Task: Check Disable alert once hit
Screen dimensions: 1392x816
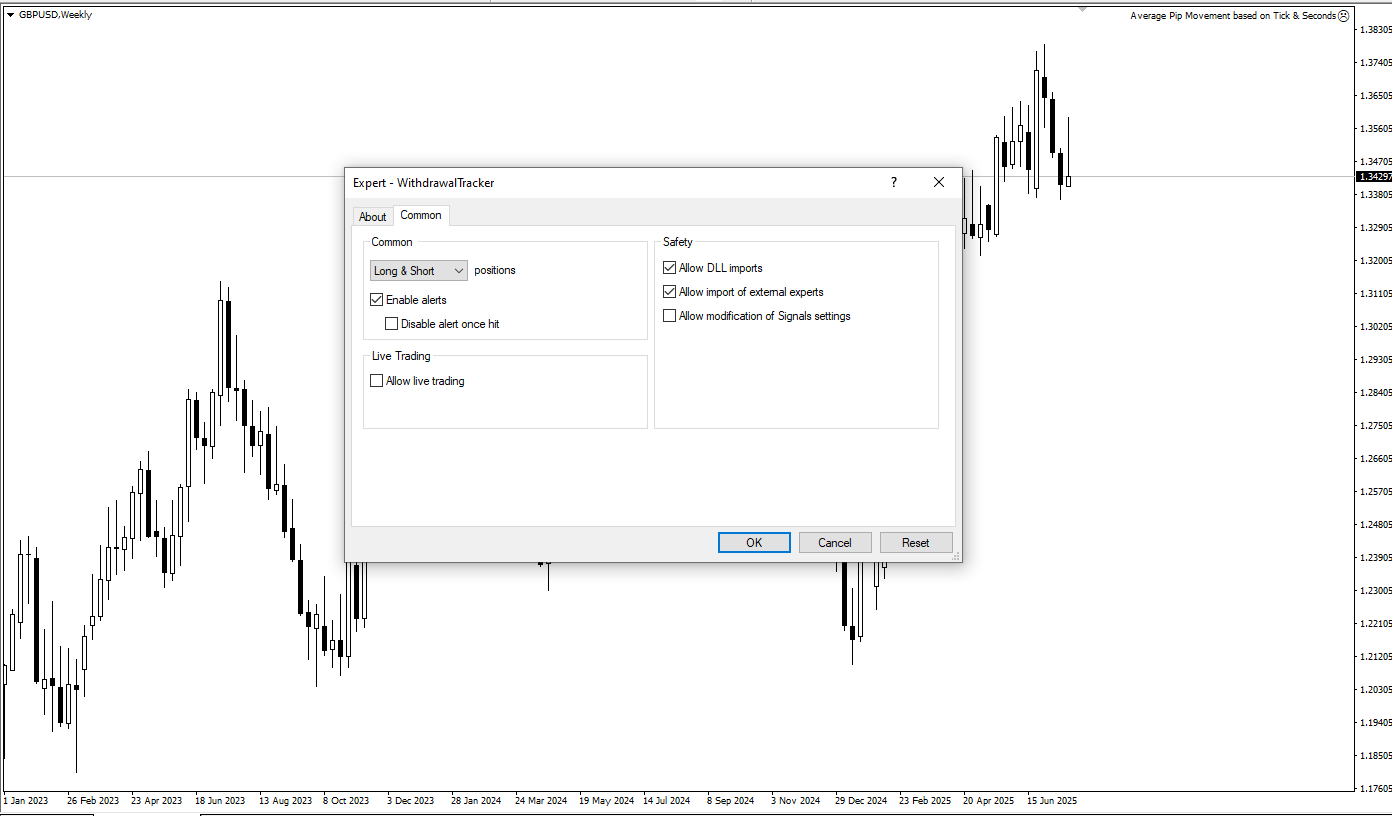Action: [x=392, y=324]
